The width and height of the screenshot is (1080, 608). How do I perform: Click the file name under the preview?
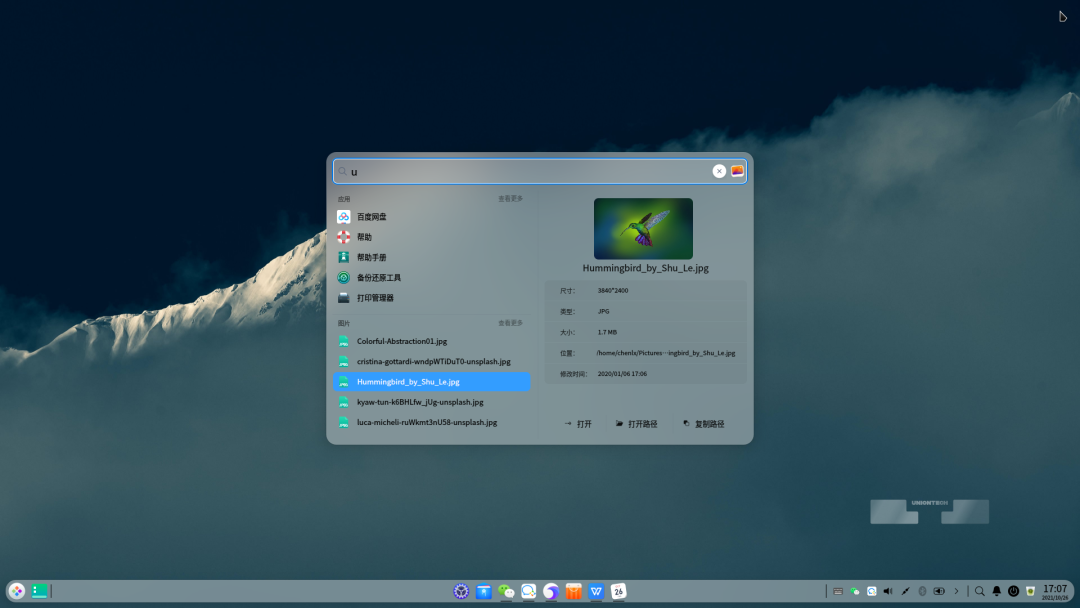tap(645, 268)
